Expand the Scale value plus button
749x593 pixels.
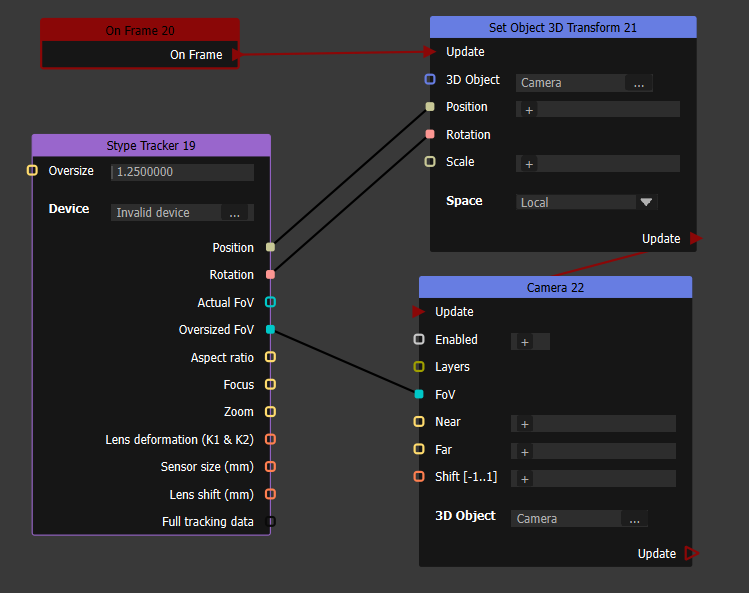(x=529, y=164)
